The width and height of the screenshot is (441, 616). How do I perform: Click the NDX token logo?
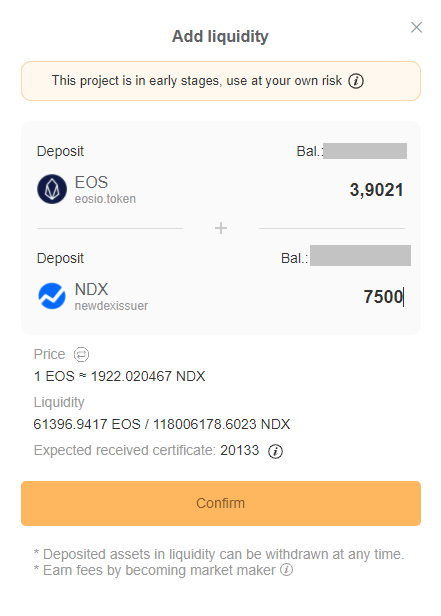(52, 296)
